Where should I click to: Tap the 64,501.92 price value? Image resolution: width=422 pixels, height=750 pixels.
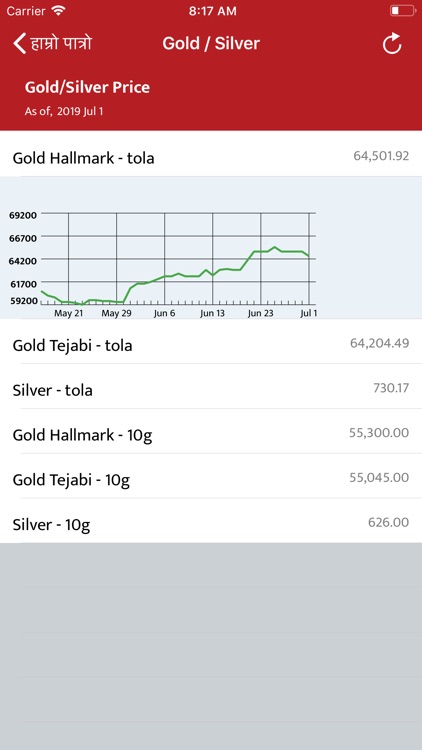tap(381, 155)
